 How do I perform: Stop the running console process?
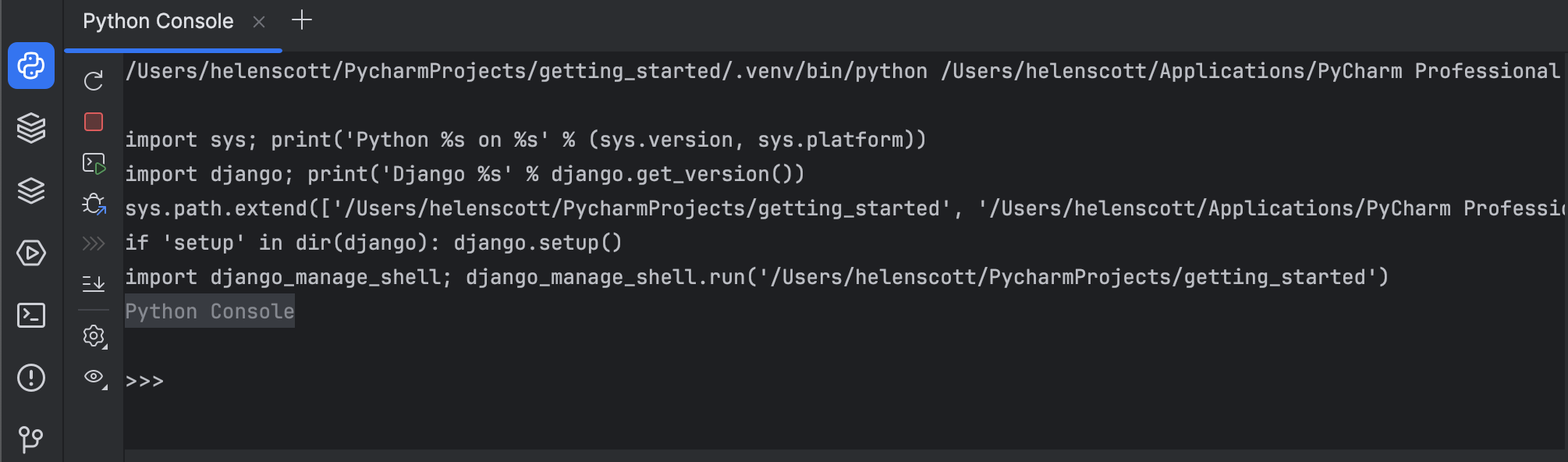point(94,121)
